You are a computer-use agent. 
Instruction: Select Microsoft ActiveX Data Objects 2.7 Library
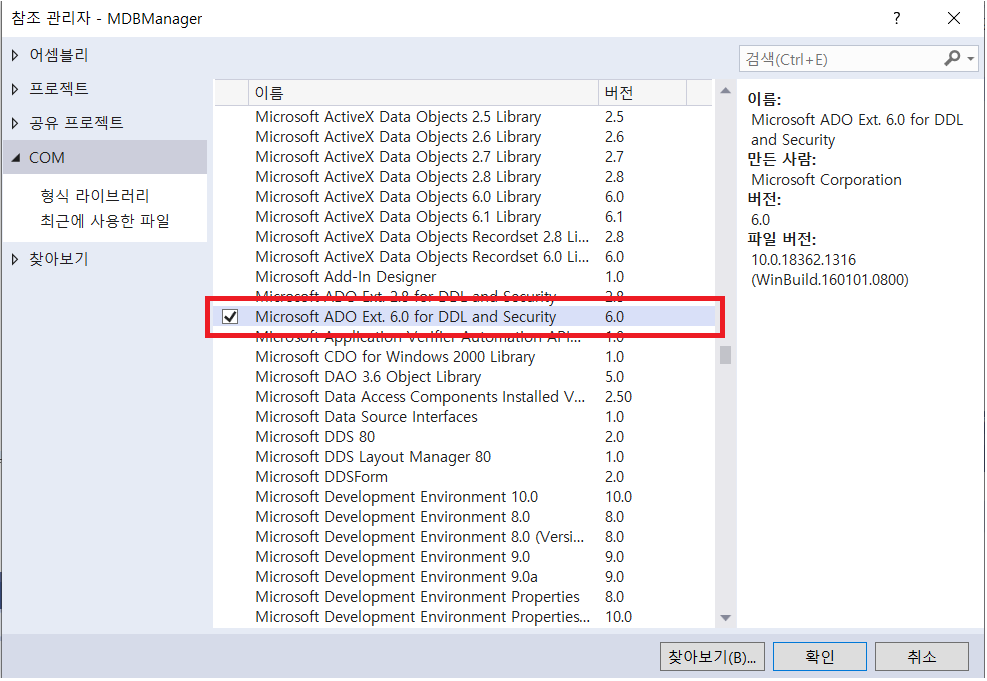click(463, 157)
